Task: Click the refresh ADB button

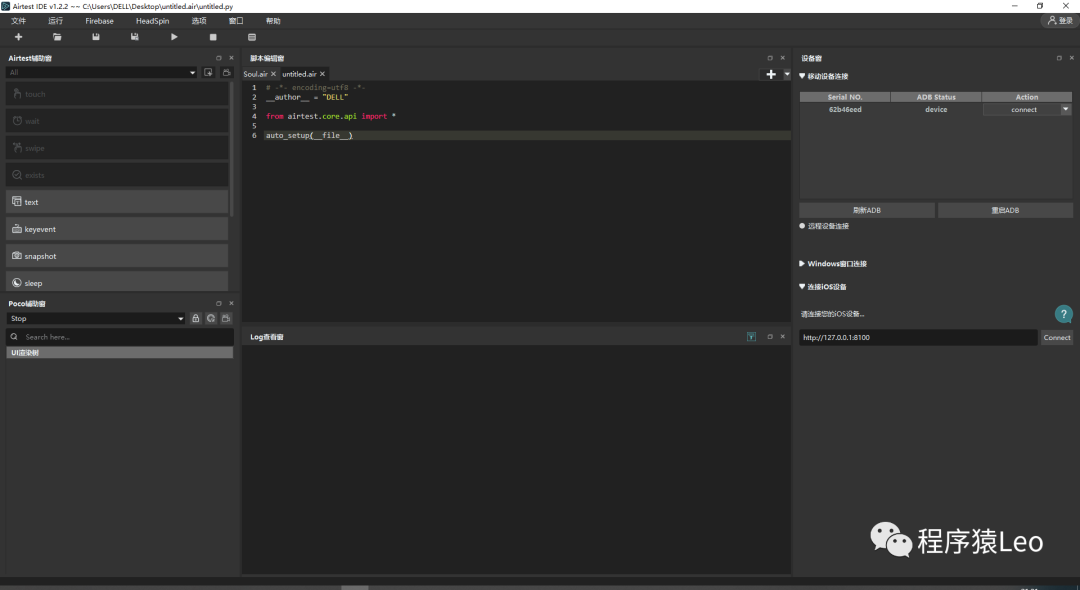Action: (x=866, y=210)
